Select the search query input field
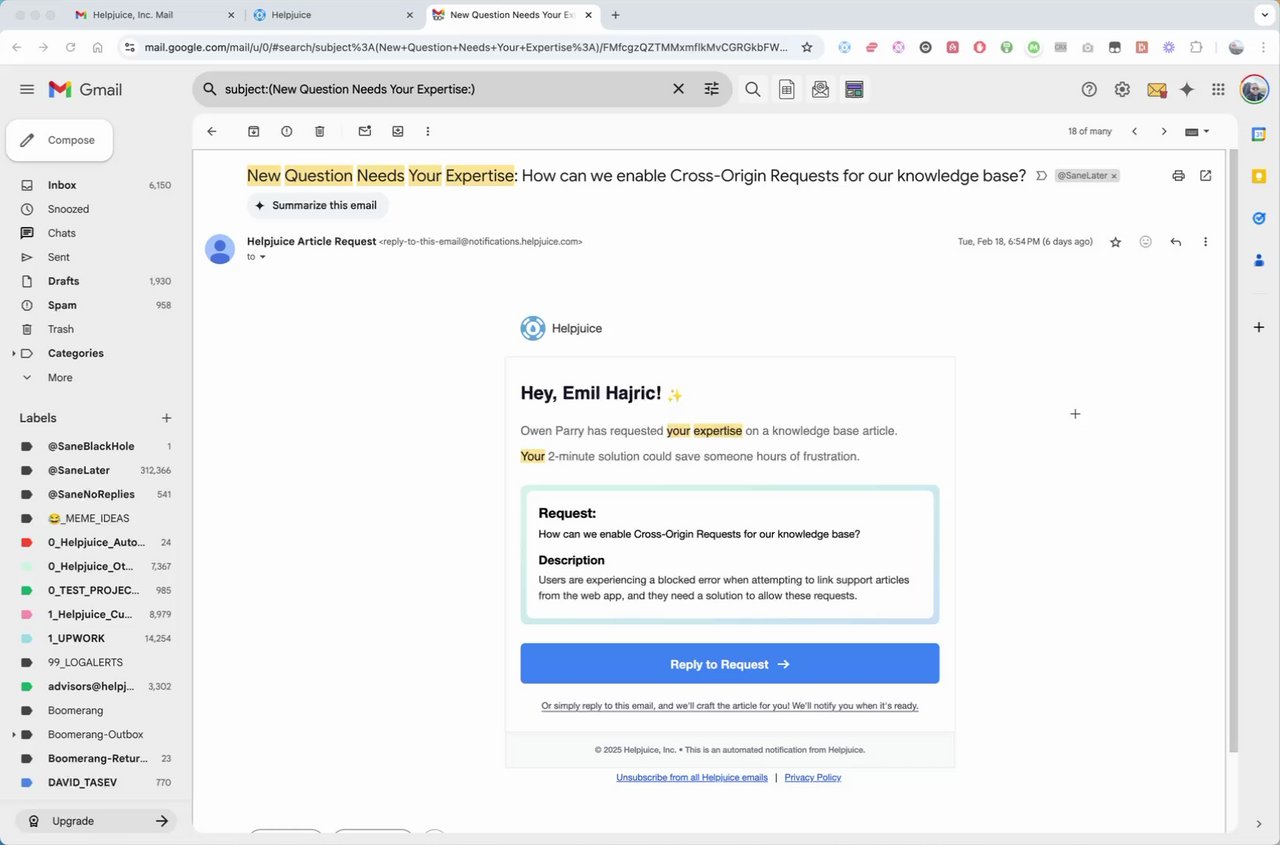 (x=443, y=89)
